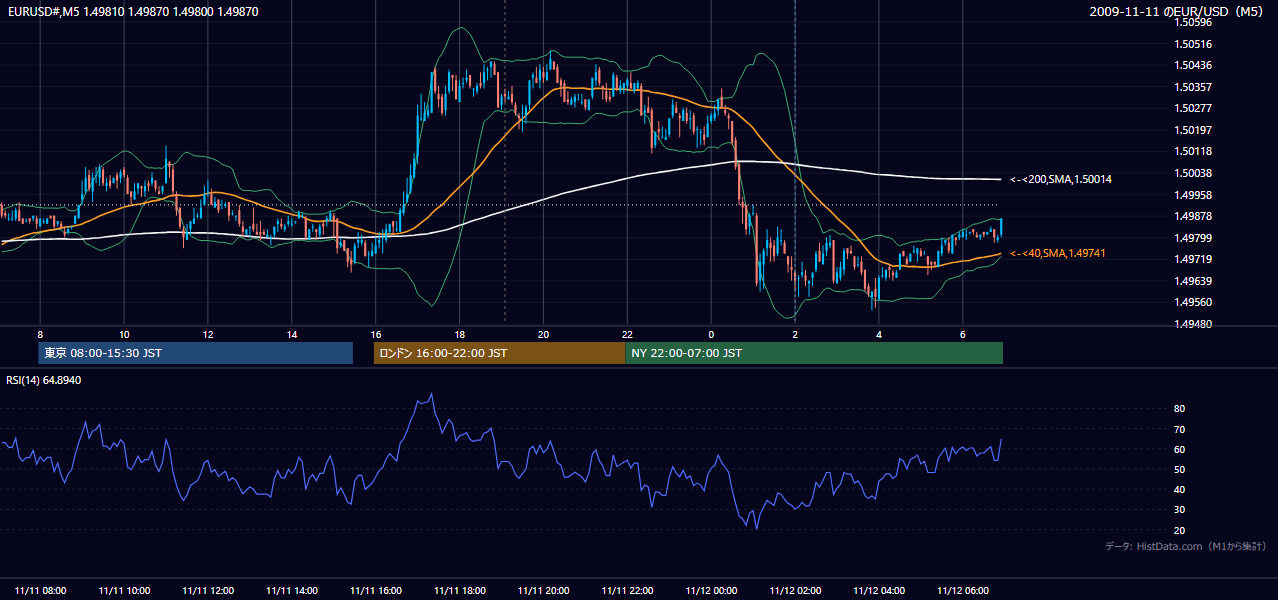Click hour label 16 under price chart
1278x600 pixels.
click(x=376, y=334)
